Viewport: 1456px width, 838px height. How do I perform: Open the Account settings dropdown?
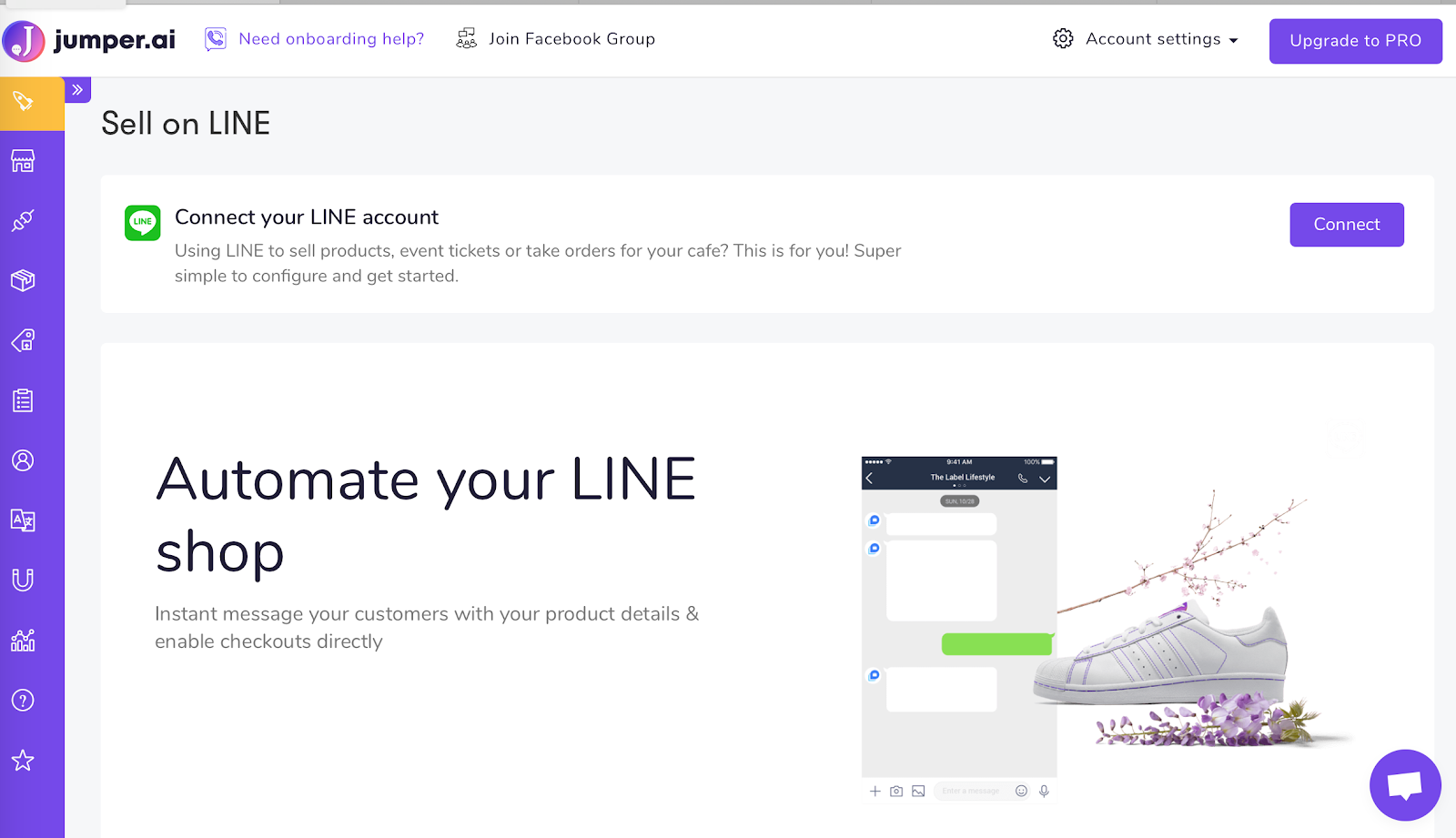click(1147, 39)
